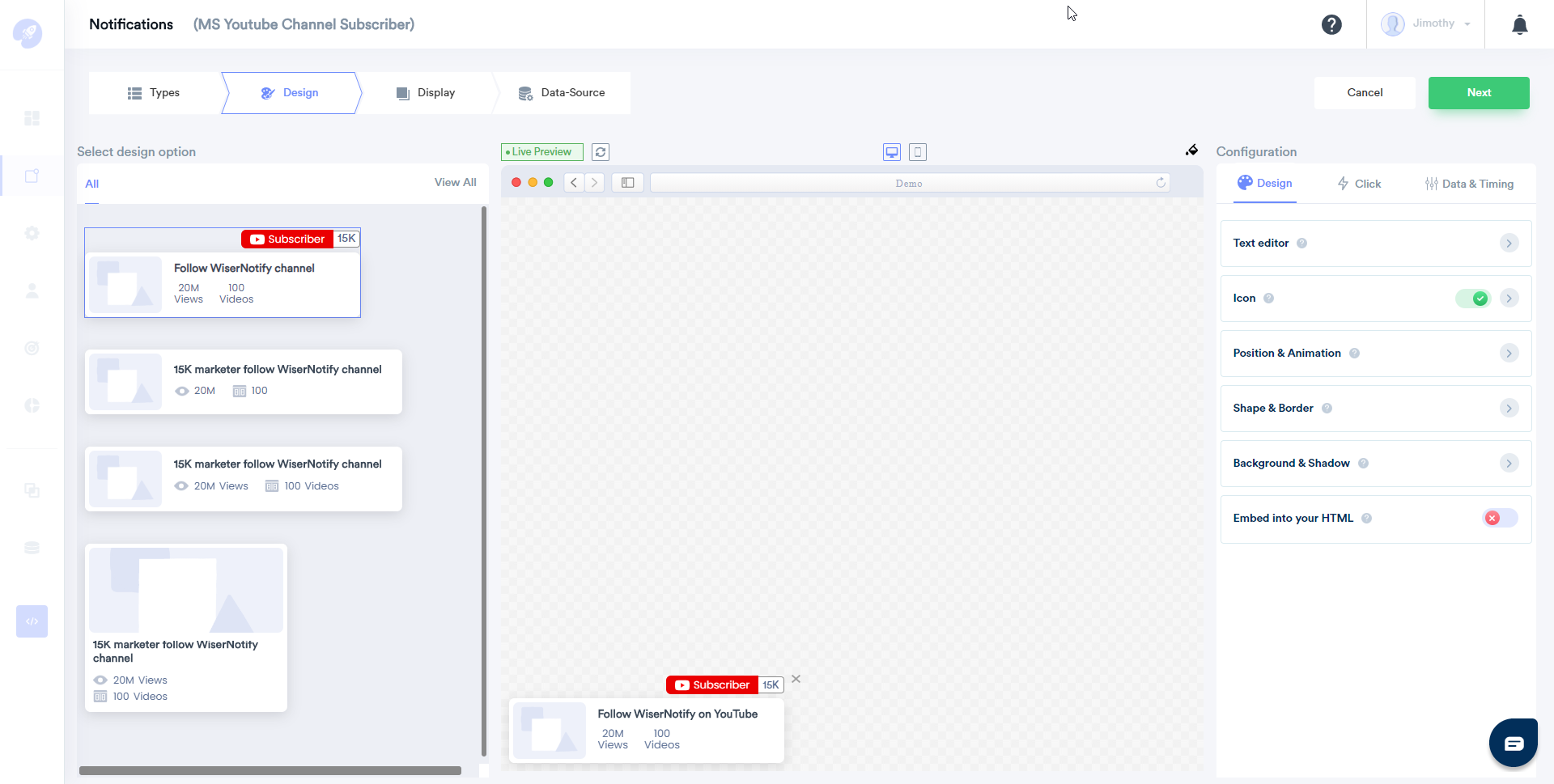Click the Text editor help icon

point(1301,243)
